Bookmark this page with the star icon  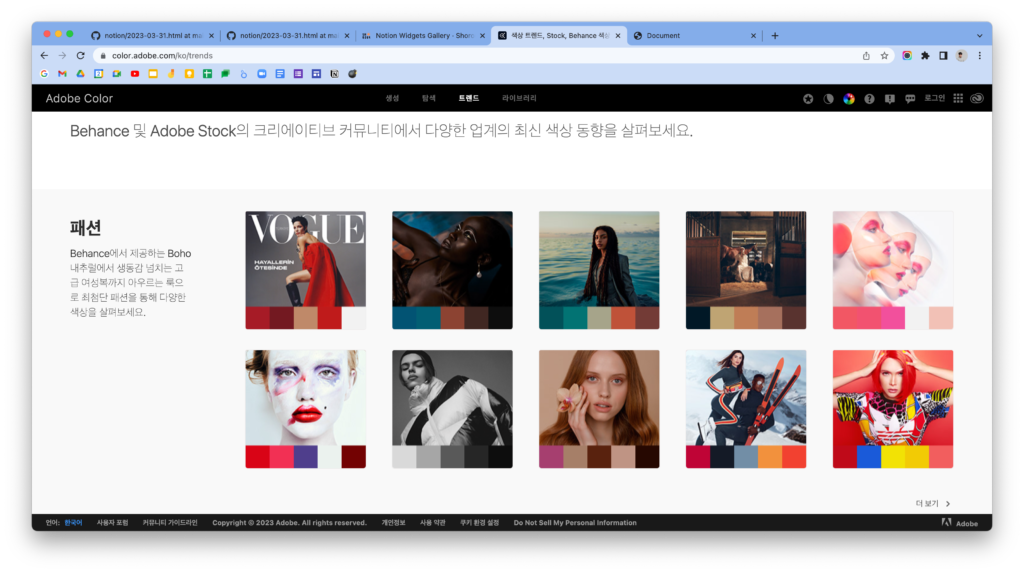click(x=884, y=56)
